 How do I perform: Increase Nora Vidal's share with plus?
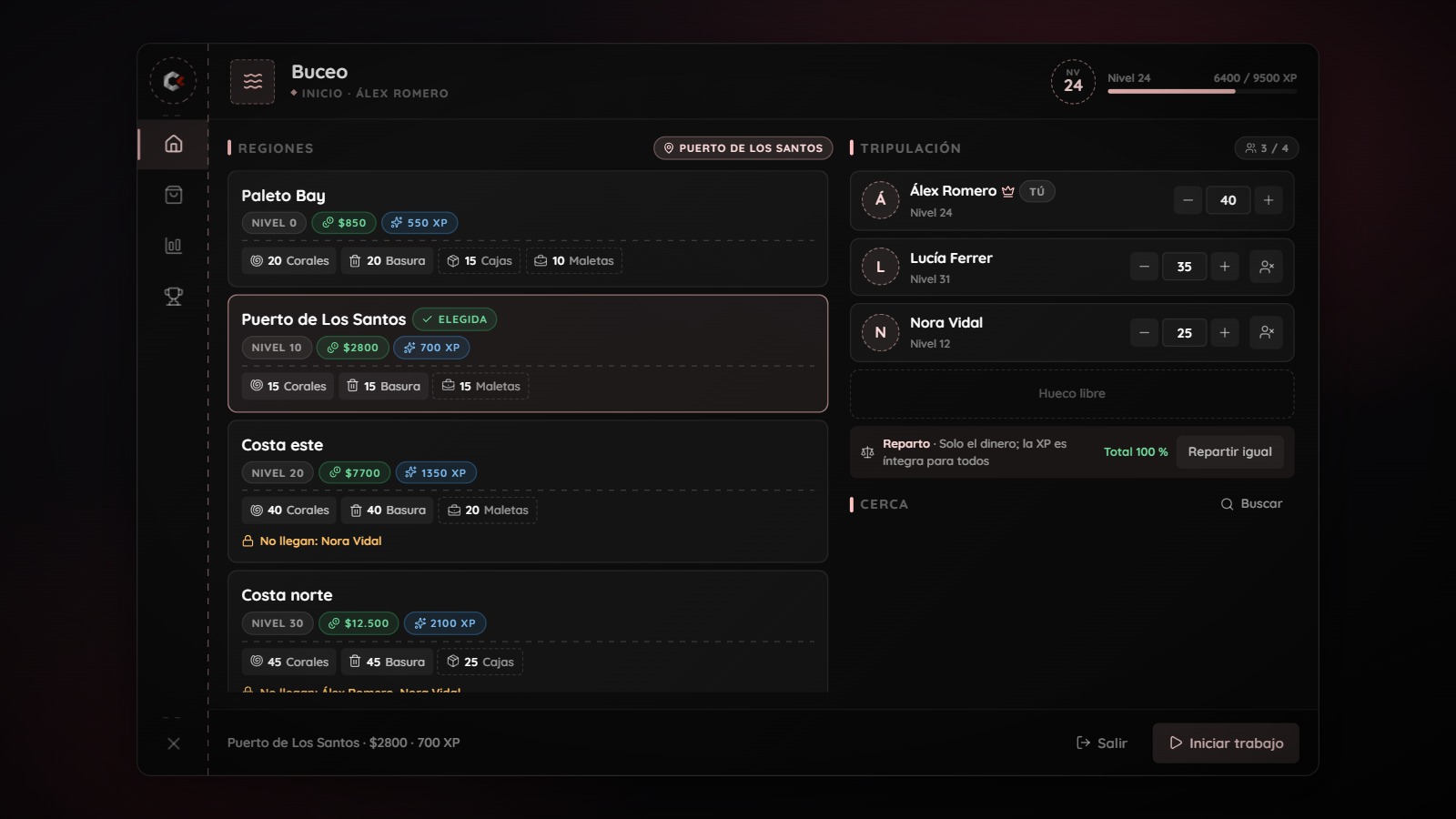click(x=1225, y=333)
